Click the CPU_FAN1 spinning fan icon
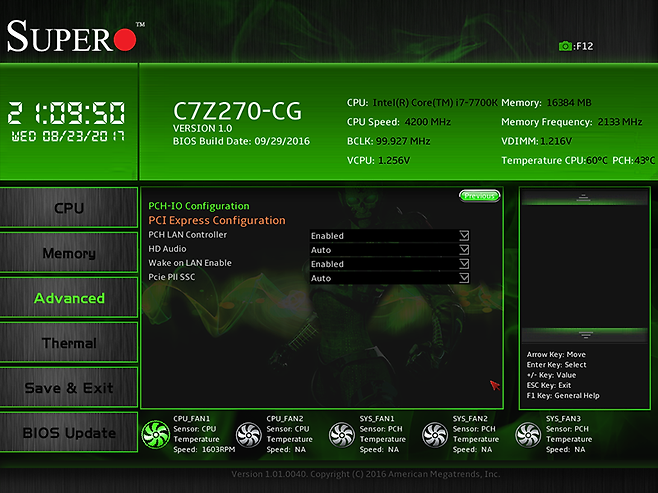Screen dimensions: 658x493 pyautogui.click(x=156, y=434)
